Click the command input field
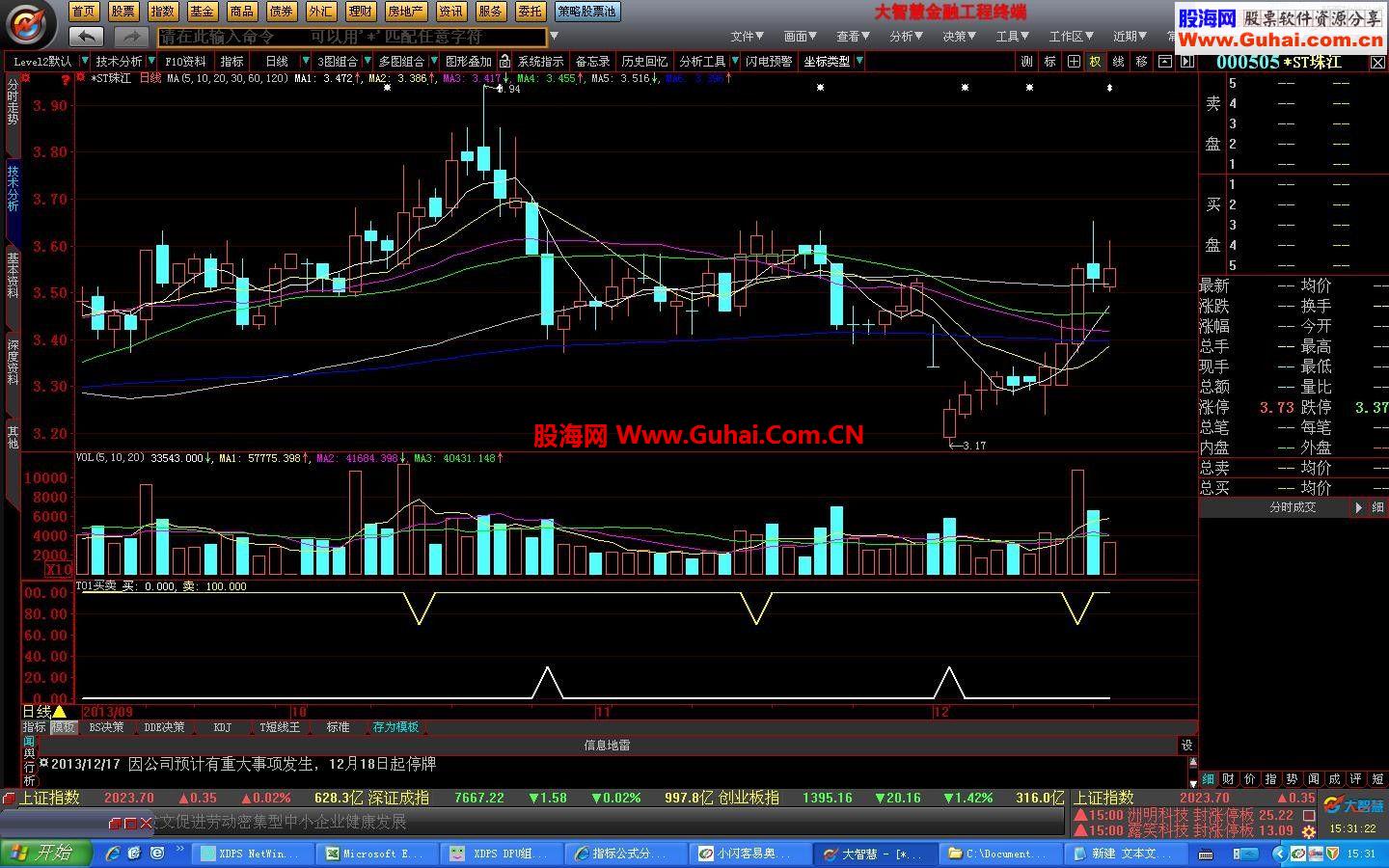The width and height of the screenshot is (1389, 868). point(352,37)
